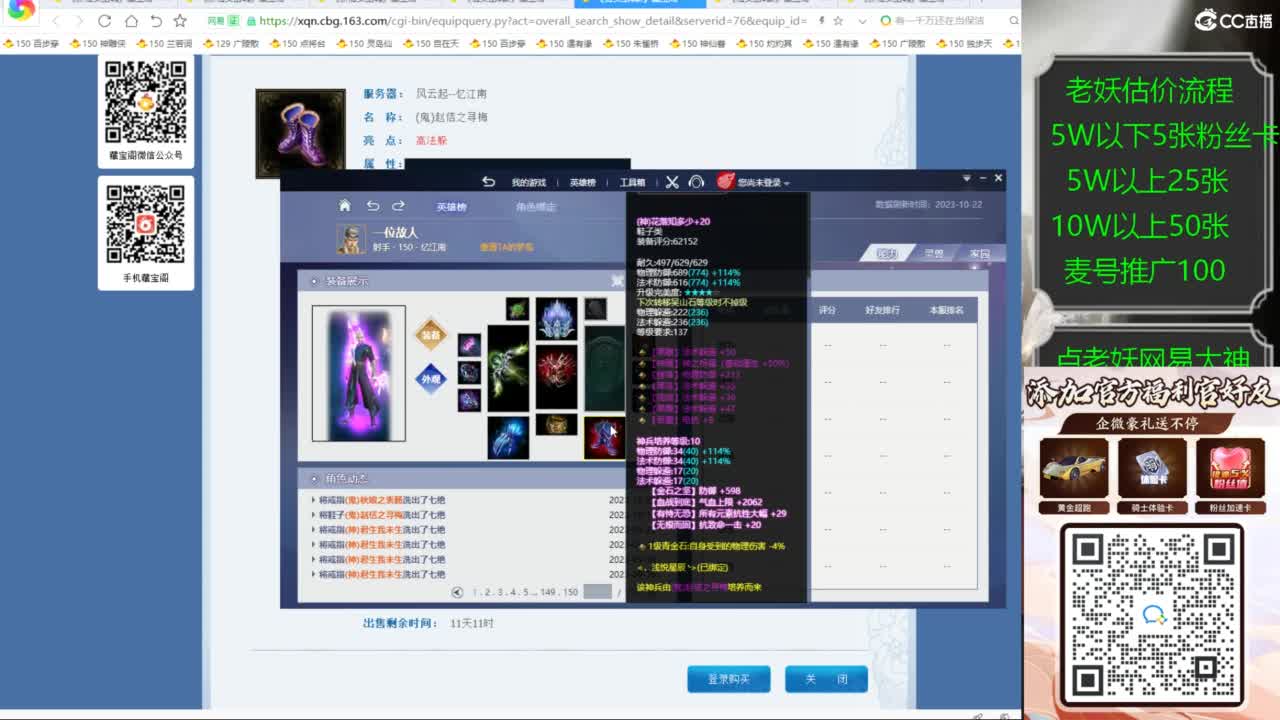Screen dimensions: 1280x720
Task: Go to previous page of activity list
Action: (x=458, y=592)
